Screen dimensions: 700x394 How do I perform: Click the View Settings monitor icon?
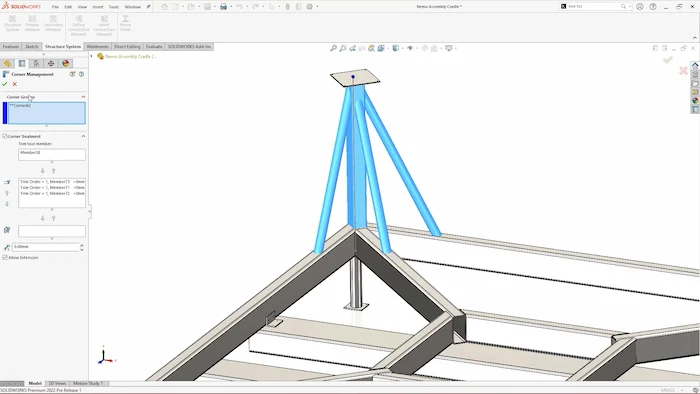(x=449, y=48)
